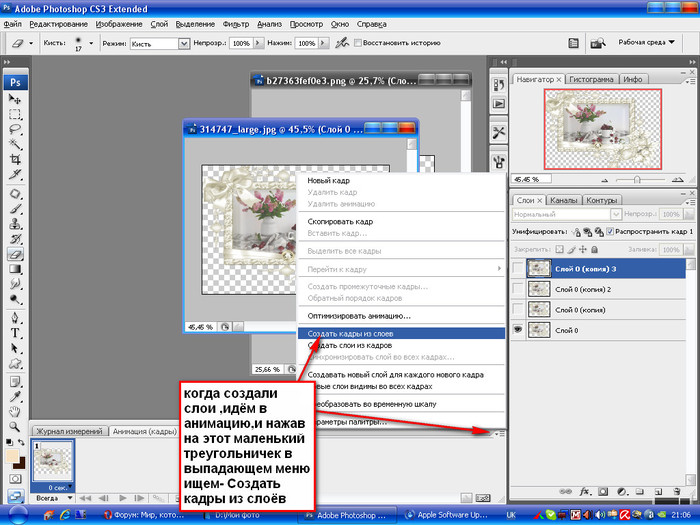This screenshot has width=700, height=525.
Task: Show layer Слой 0 (копия) 3
Action: point(517,269)
